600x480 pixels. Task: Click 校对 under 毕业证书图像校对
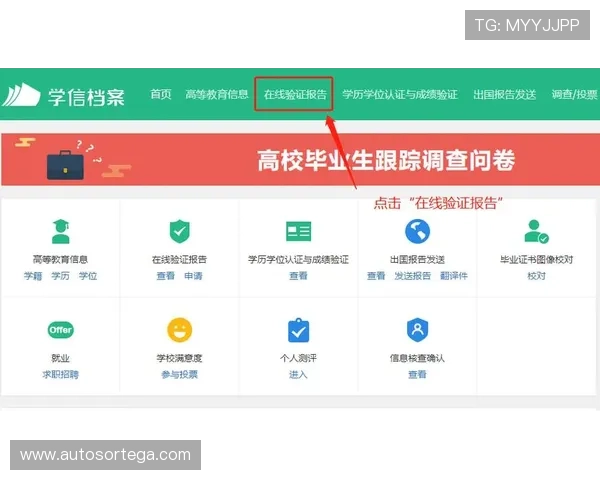tap(536, 276)
